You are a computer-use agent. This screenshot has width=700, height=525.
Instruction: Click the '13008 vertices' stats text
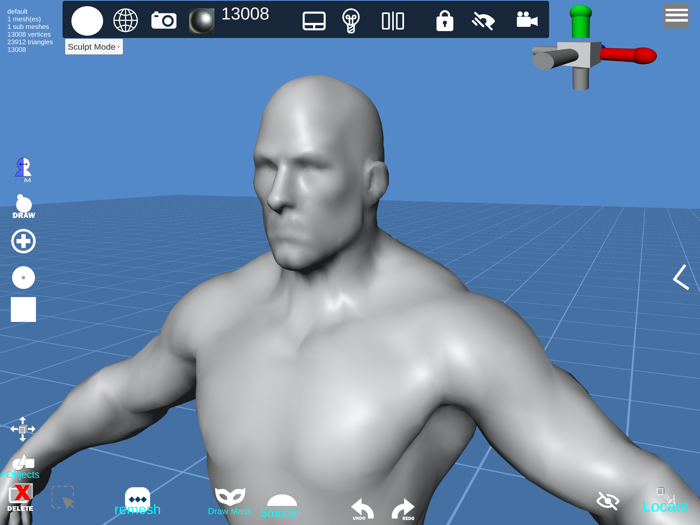(29, 34)
